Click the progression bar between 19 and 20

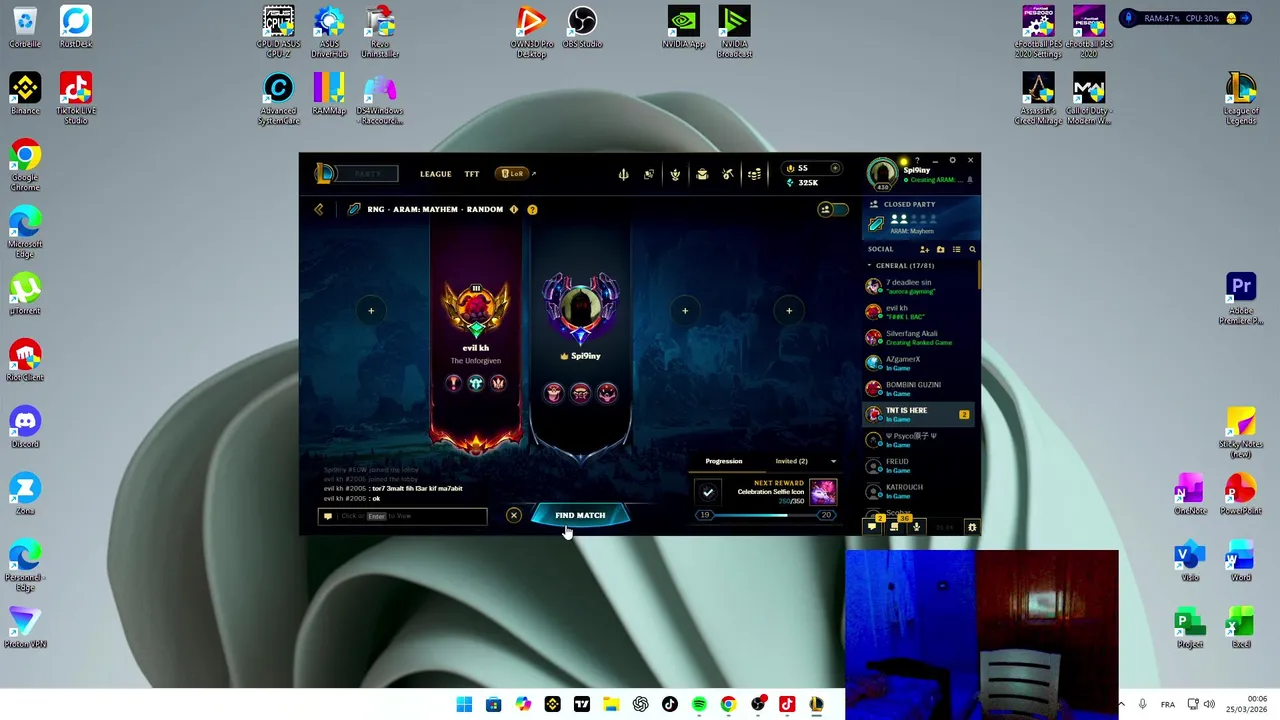pos(765,515)
